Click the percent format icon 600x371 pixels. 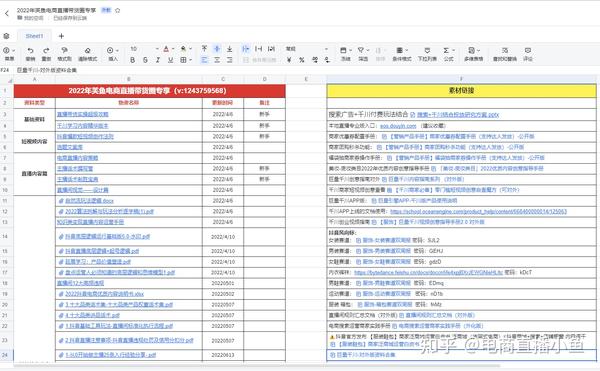[302, 60]
